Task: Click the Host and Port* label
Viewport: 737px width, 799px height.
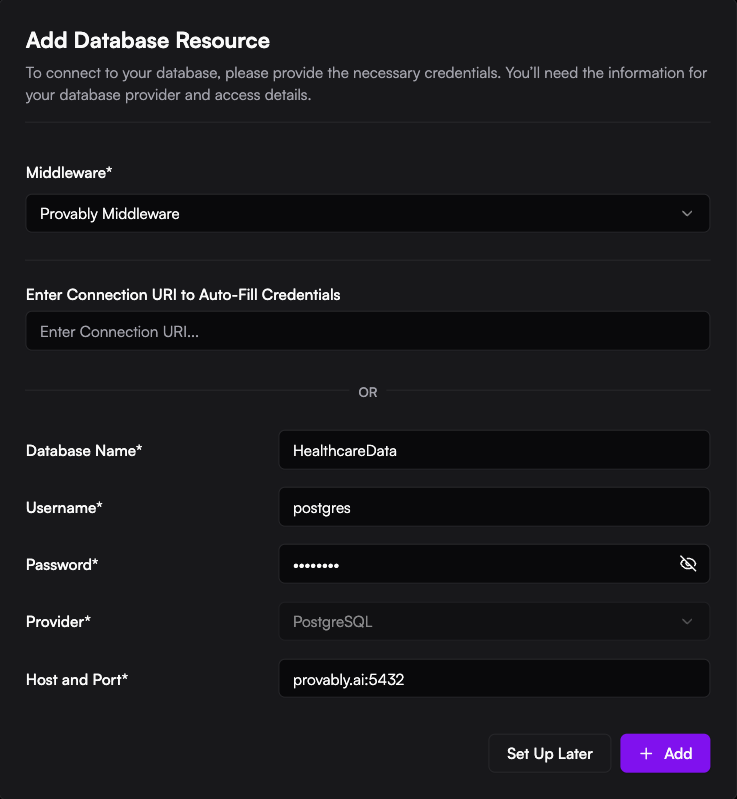Action: tap(77, 679)
